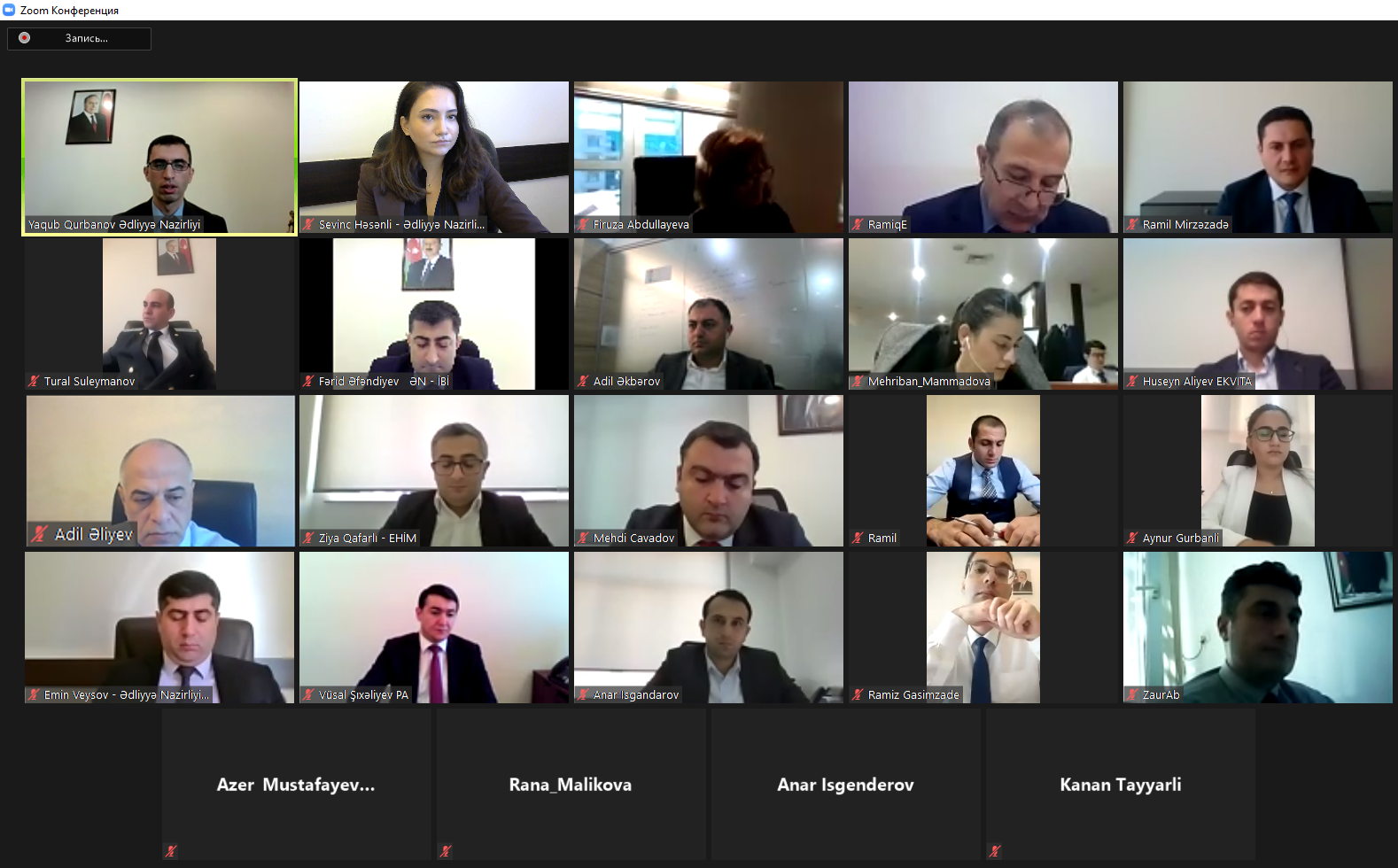Click the Ramil Mirzəzadə name label
The image size is (1398, 868).
(1185, 224)
